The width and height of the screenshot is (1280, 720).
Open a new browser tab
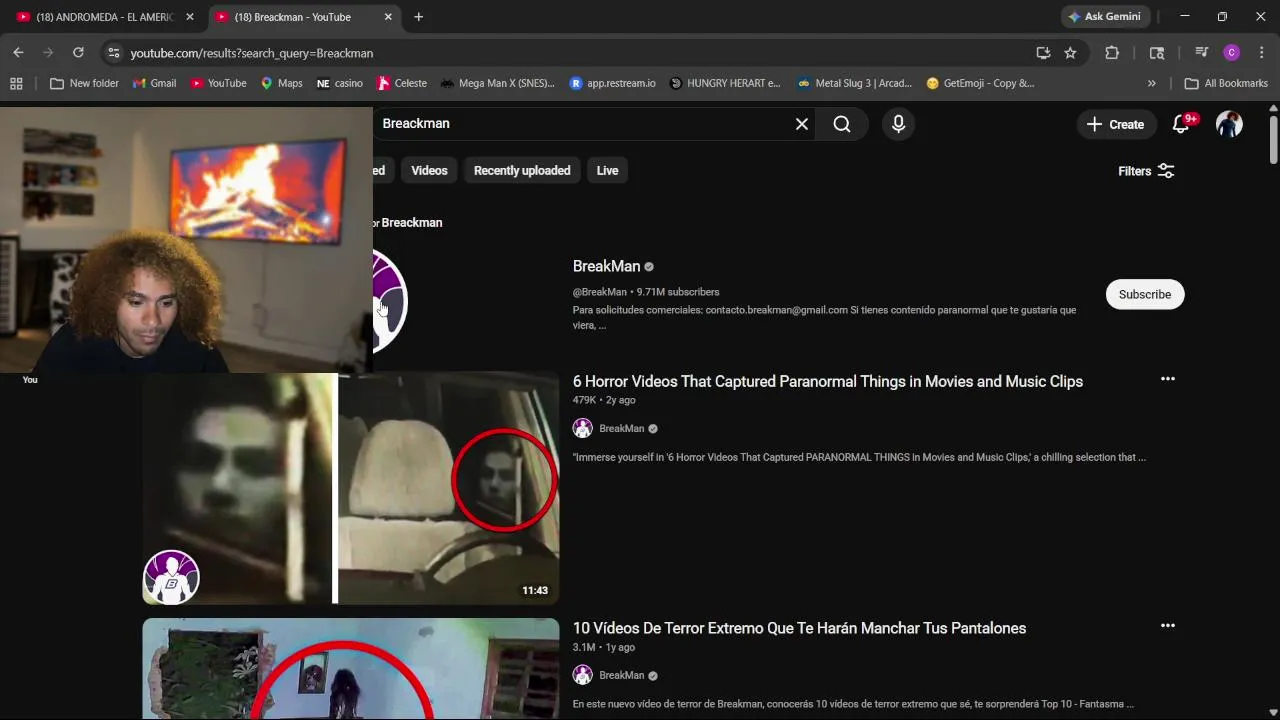tap(418, 17)
